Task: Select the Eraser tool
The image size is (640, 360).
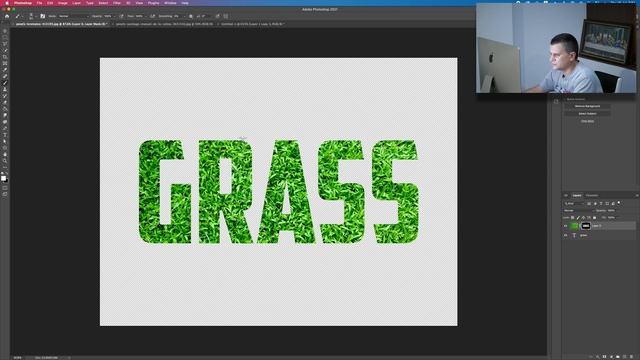Action: [x=5, y=102]
